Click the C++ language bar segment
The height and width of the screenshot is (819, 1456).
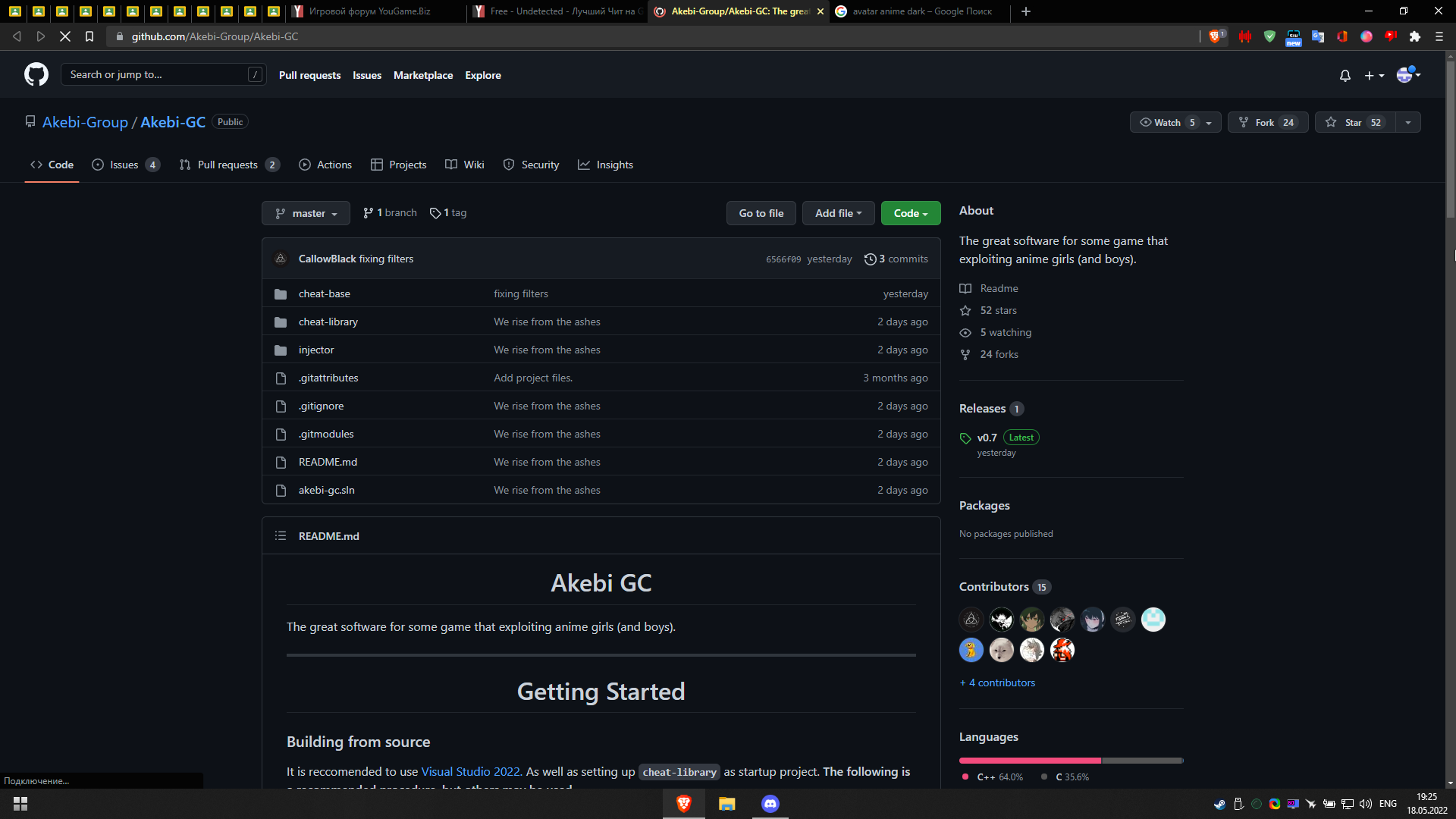pos(1030,761)
